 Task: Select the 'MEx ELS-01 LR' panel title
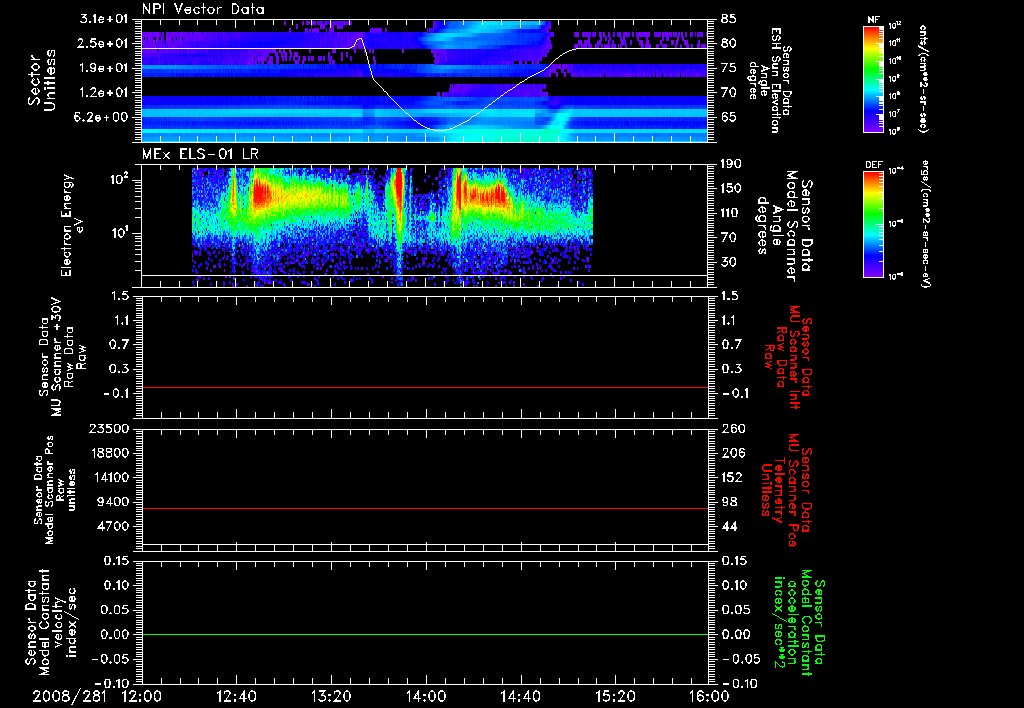(x=199, y=154)
